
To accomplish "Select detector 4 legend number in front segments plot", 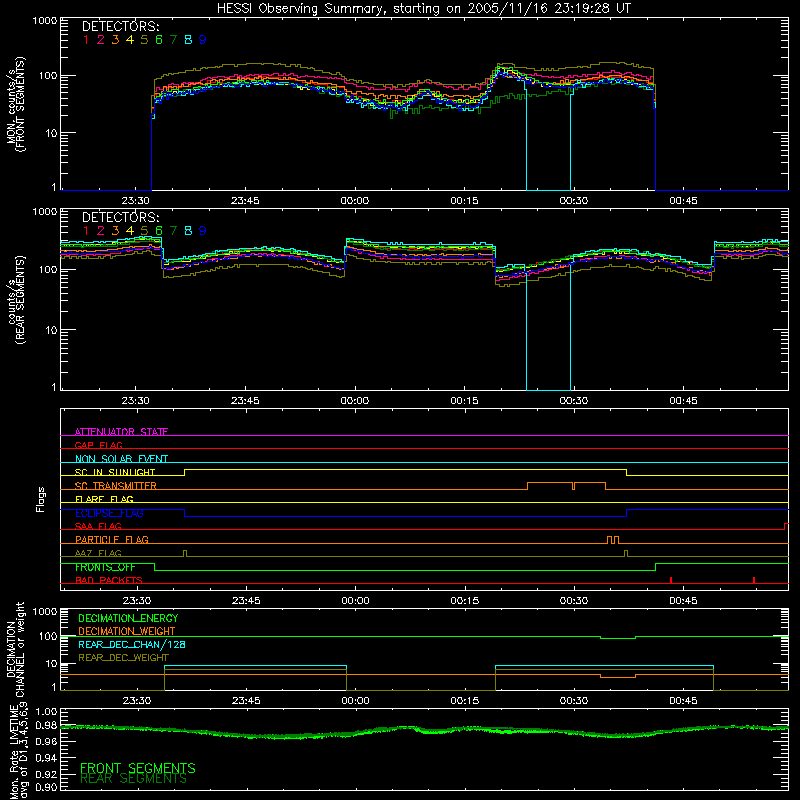I will pos(130,40).
